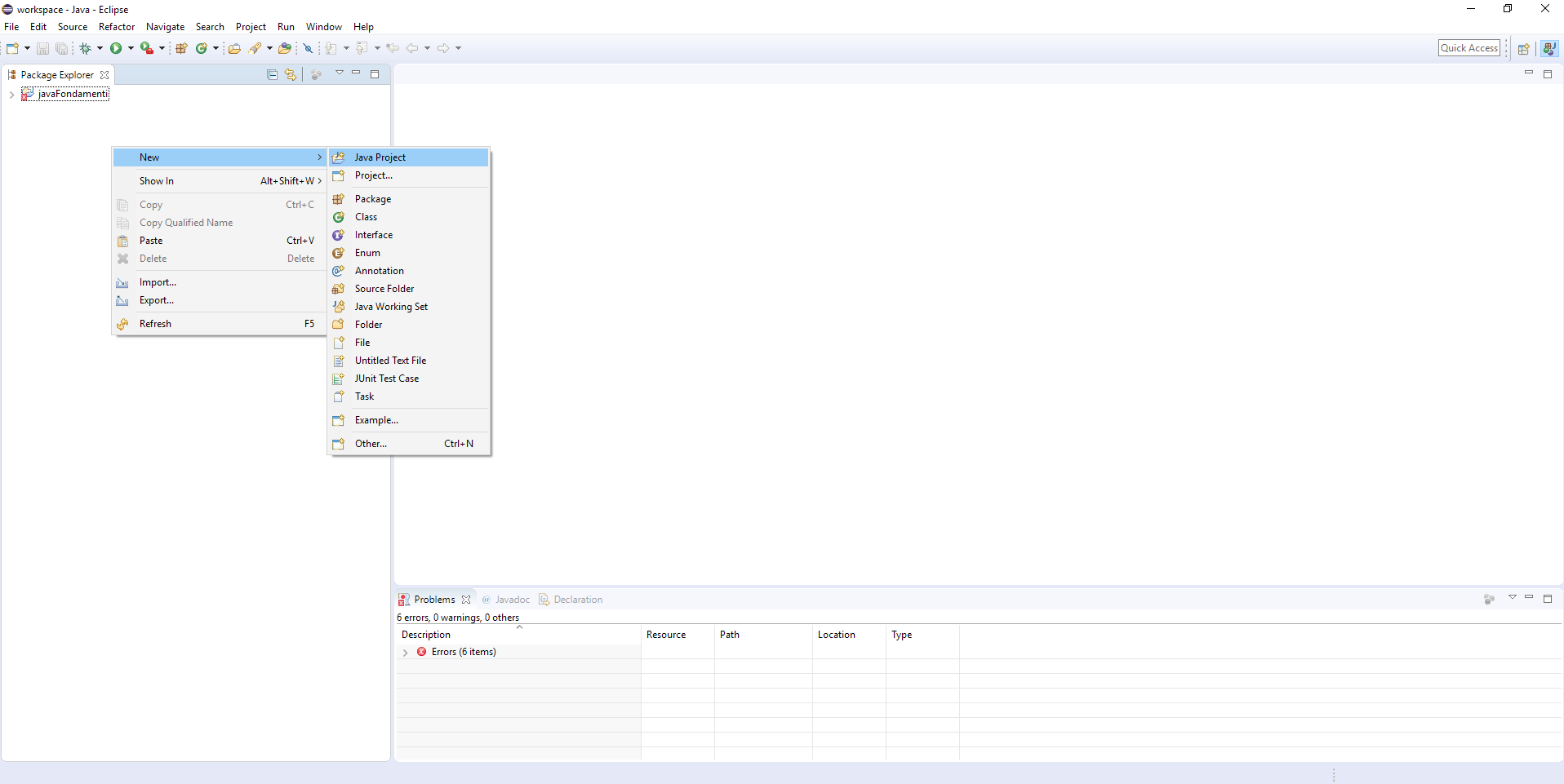Click the New wizard toolbar icon
This screenshot has width=1564, height=784.
13,48
